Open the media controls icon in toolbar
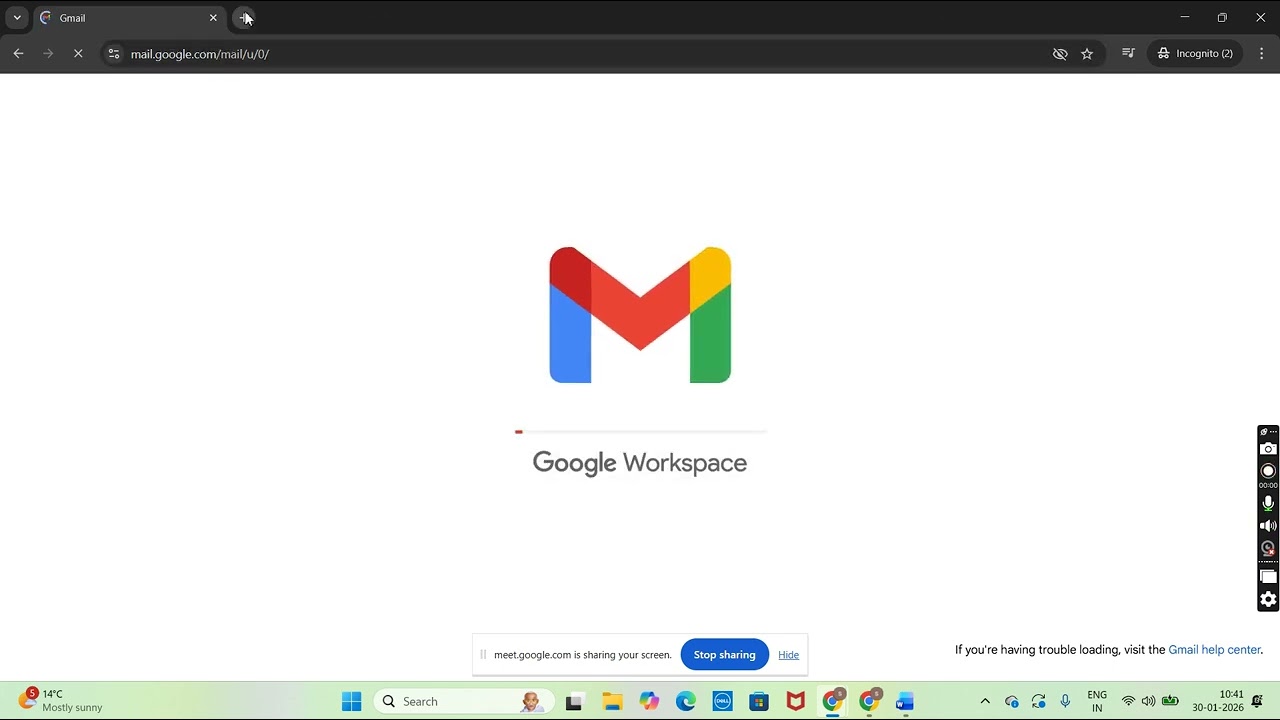Image resolution: width=1280 pixels, height=720 pixels. tap(1128, 53)
